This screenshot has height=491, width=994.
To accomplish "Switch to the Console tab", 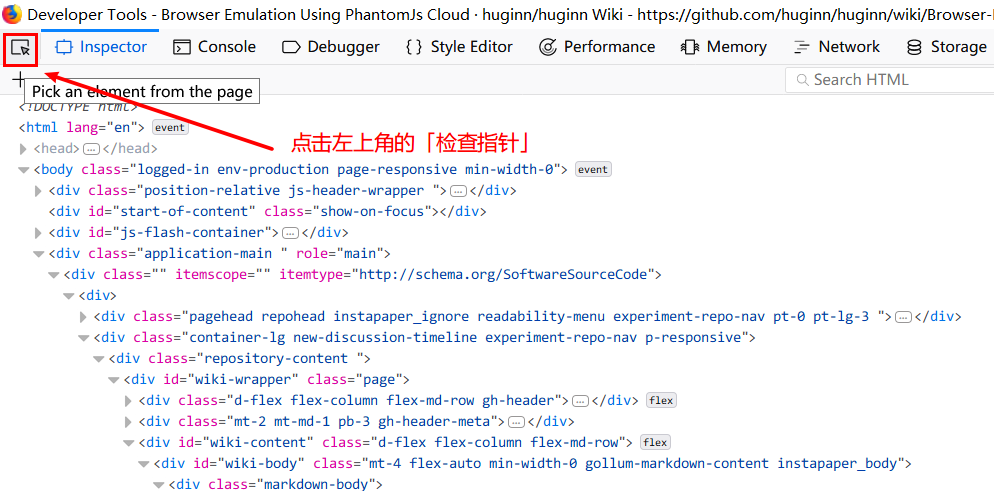I will tap(215, 47).
